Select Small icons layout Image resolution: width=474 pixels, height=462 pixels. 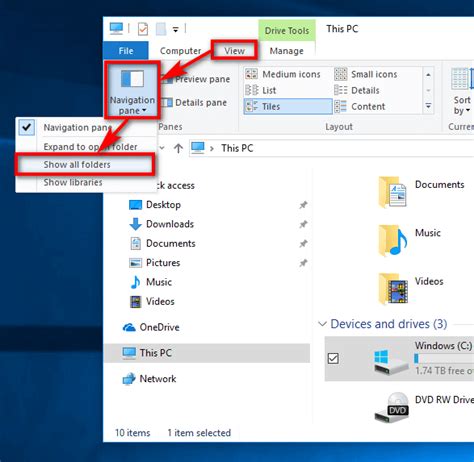(x=366, y=74)
